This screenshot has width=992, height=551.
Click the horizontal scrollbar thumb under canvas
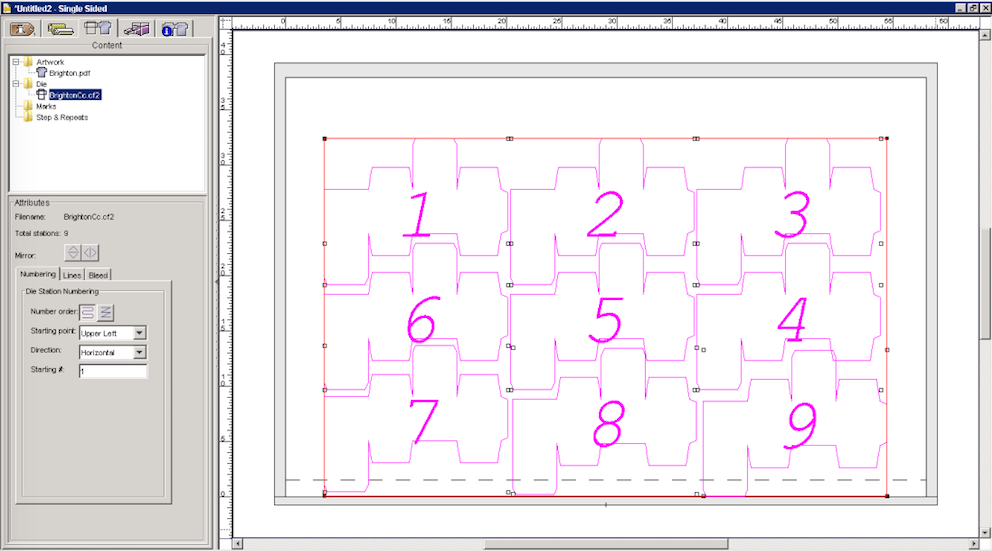(605, 544)
